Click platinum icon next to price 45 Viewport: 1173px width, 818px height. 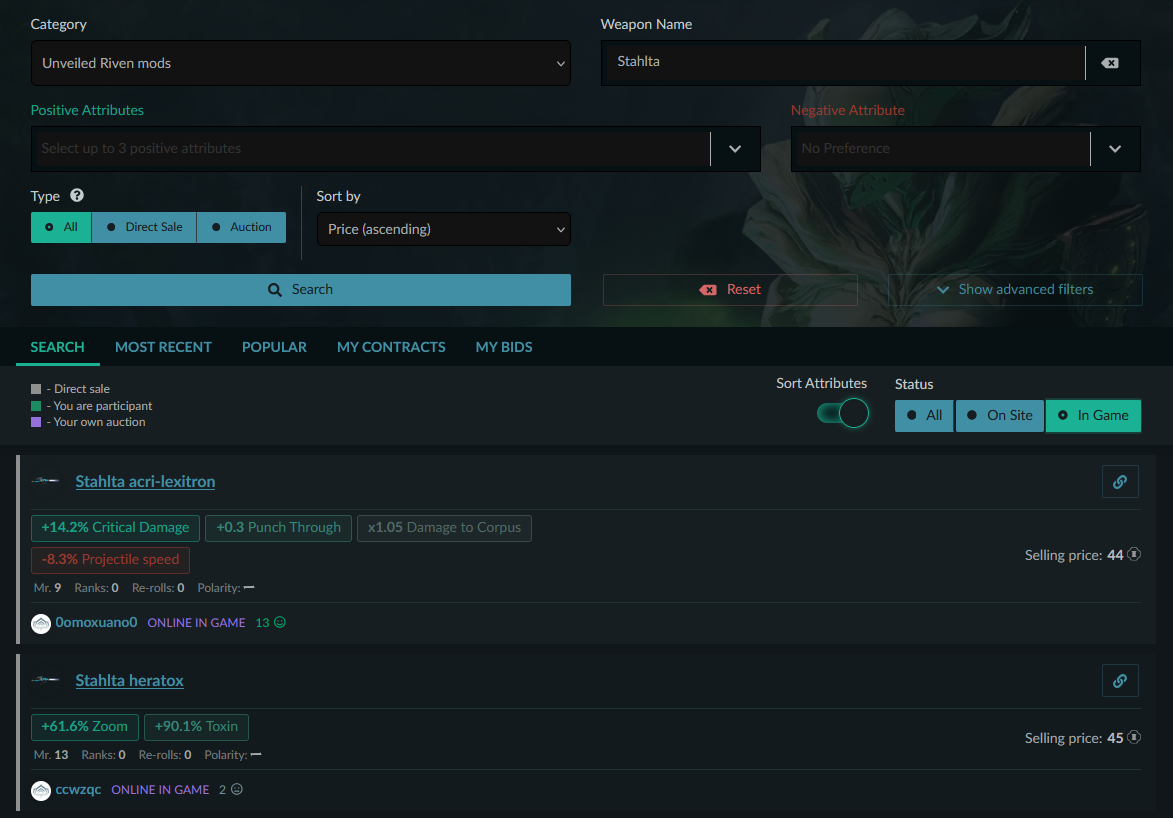coord(1134,738)
